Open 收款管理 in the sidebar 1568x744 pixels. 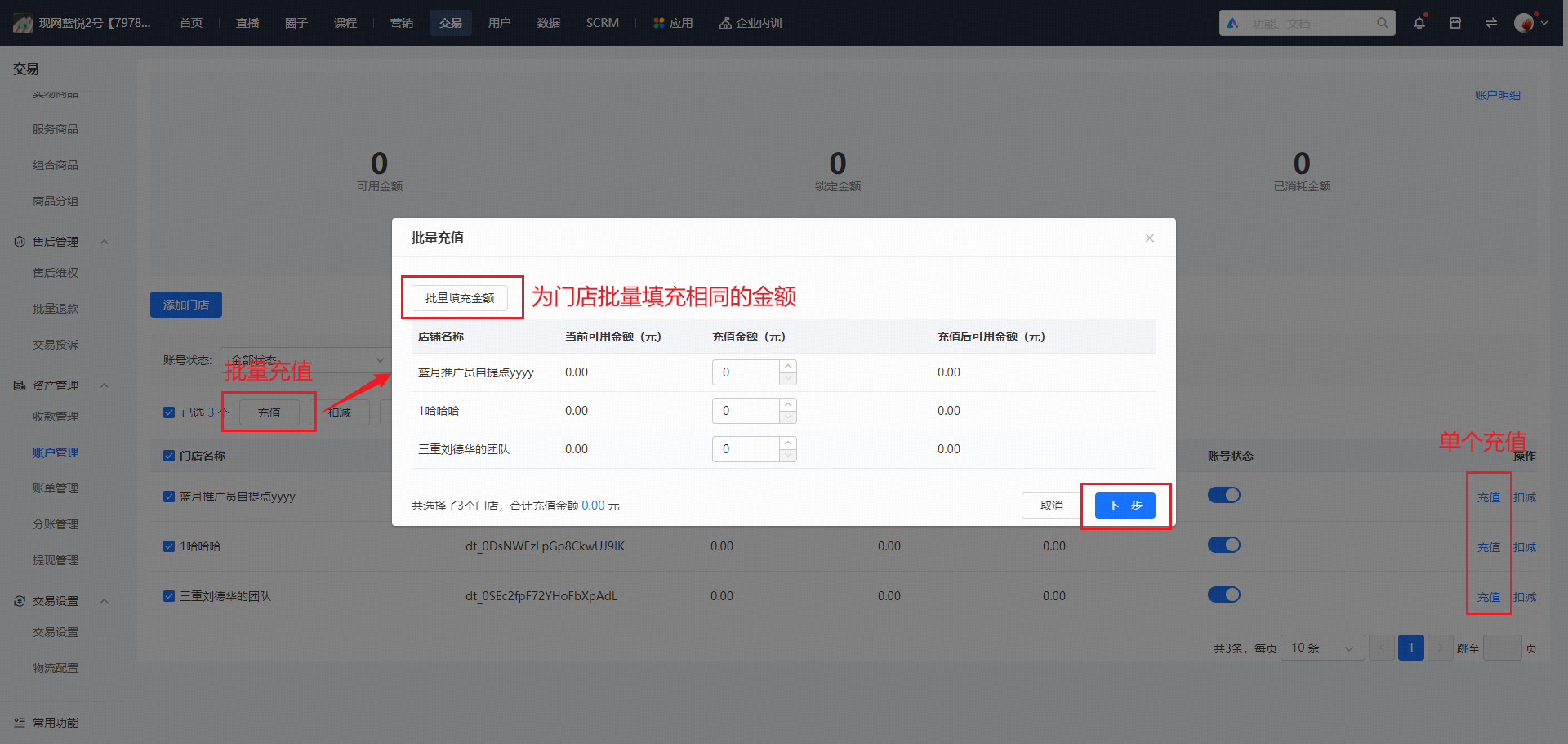pyautogui.click(x=56, y=417)
